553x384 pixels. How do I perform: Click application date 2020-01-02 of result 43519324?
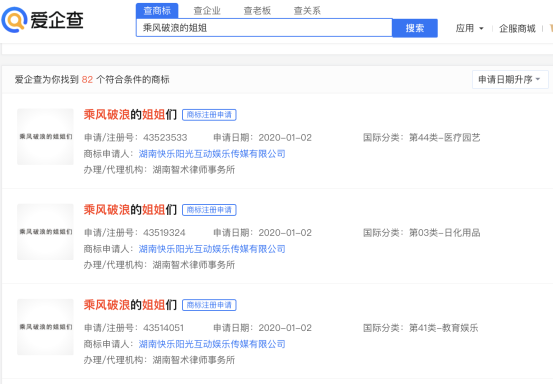pyautogui.click(x=285, y=233)
